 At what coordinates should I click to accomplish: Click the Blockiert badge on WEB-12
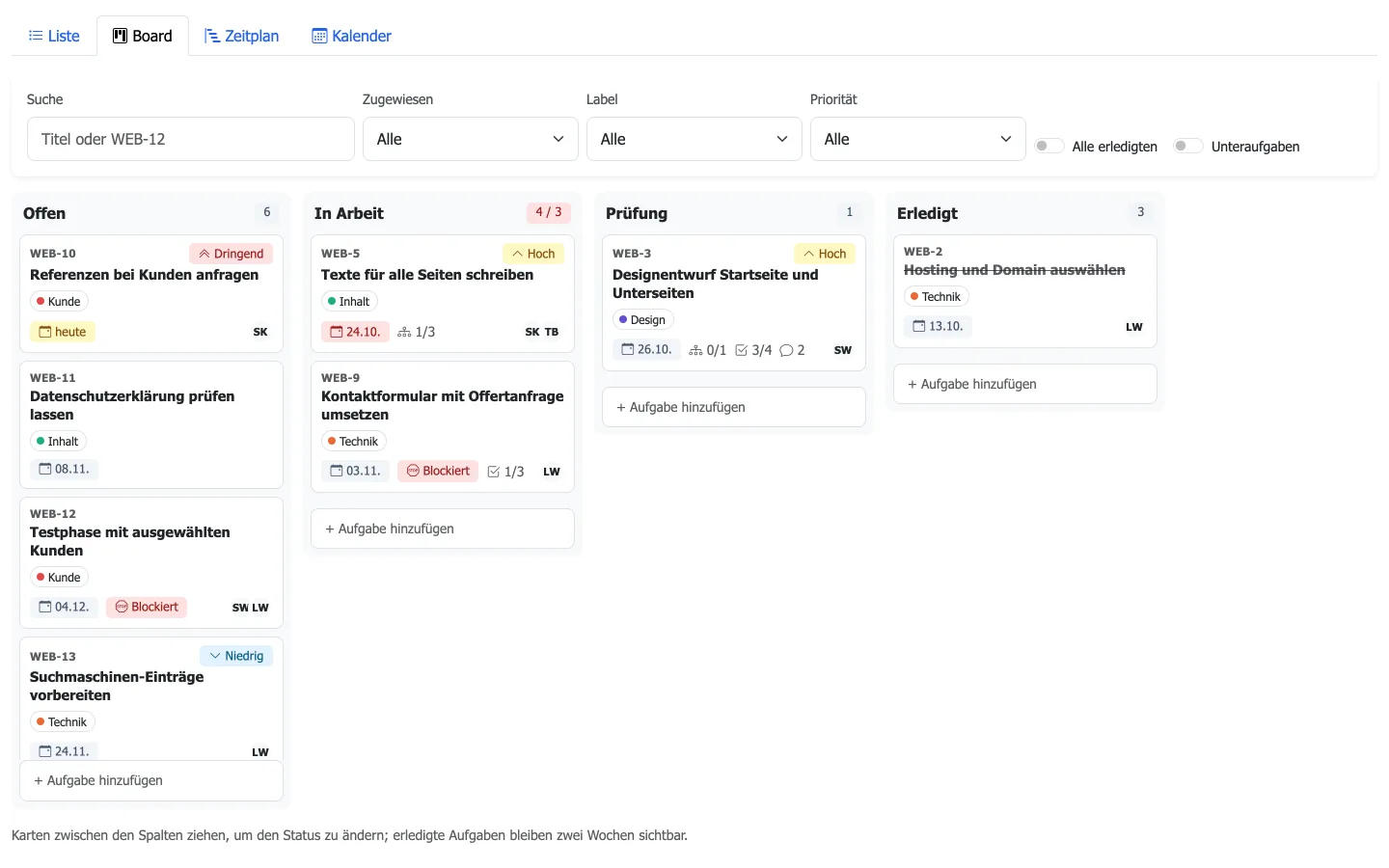pyautogui.click(x=147, y=607)
